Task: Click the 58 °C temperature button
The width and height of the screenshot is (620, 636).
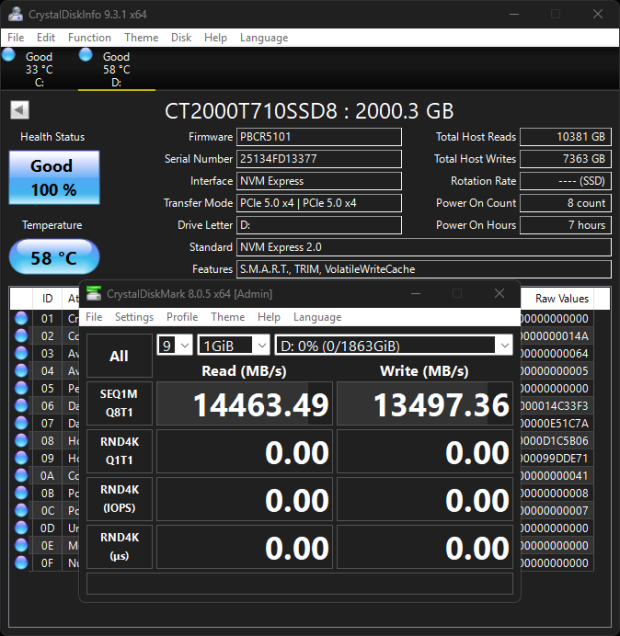Action: (x=54, y=257)
